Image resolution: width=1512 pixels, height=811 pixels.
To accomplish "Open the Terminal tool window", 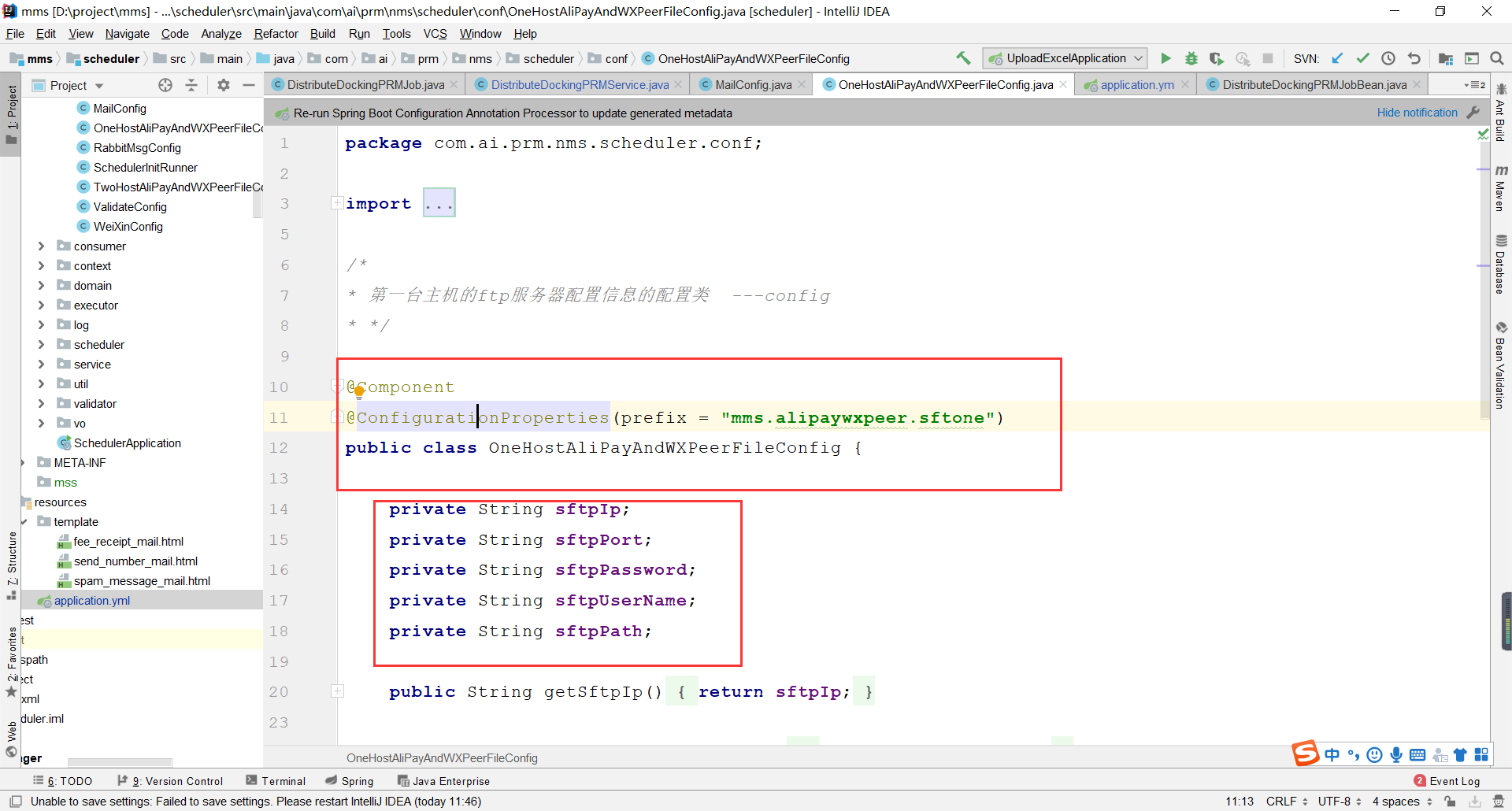I will (276, 781).
